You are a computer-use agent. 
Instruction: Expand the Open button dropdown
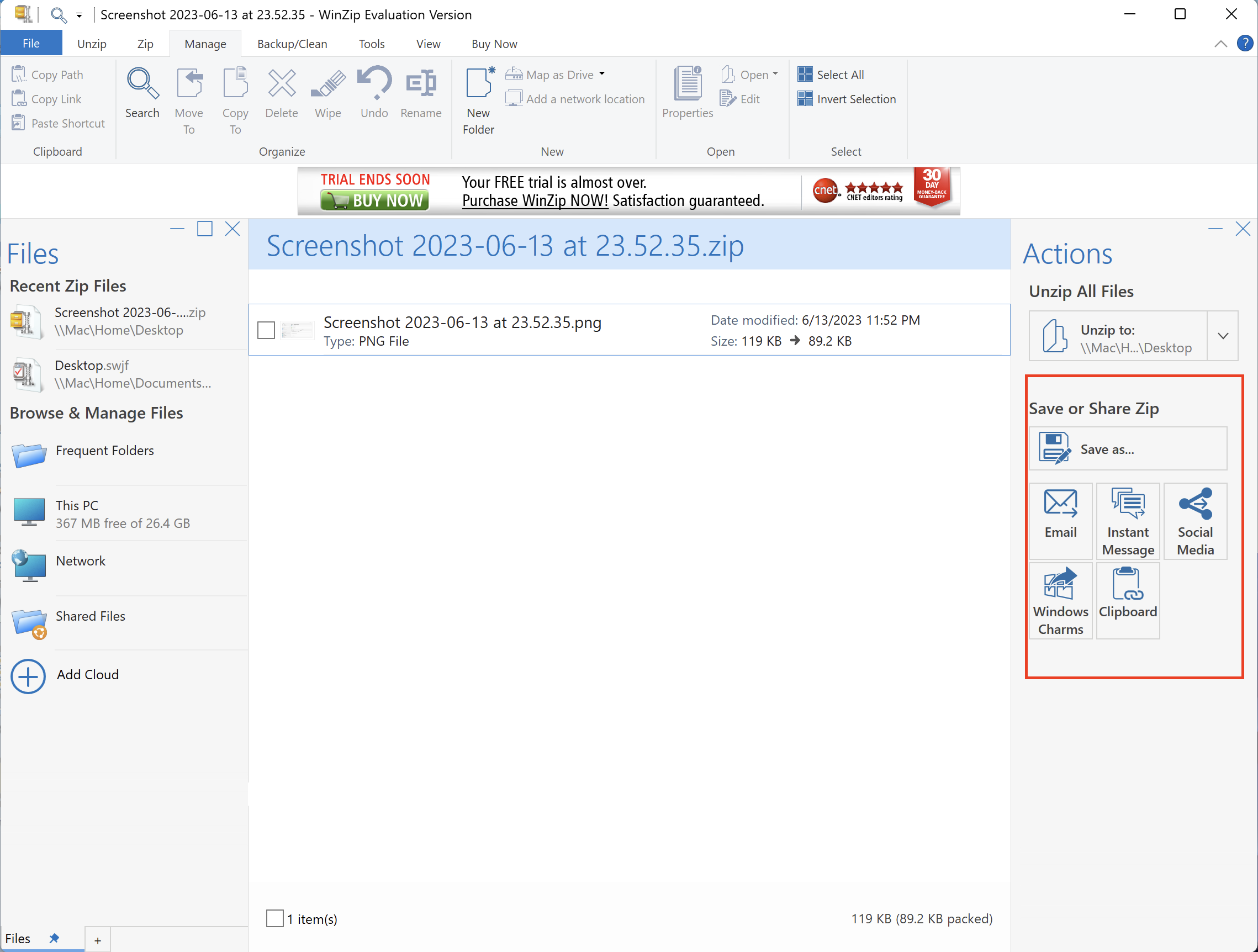click(775, 74)
